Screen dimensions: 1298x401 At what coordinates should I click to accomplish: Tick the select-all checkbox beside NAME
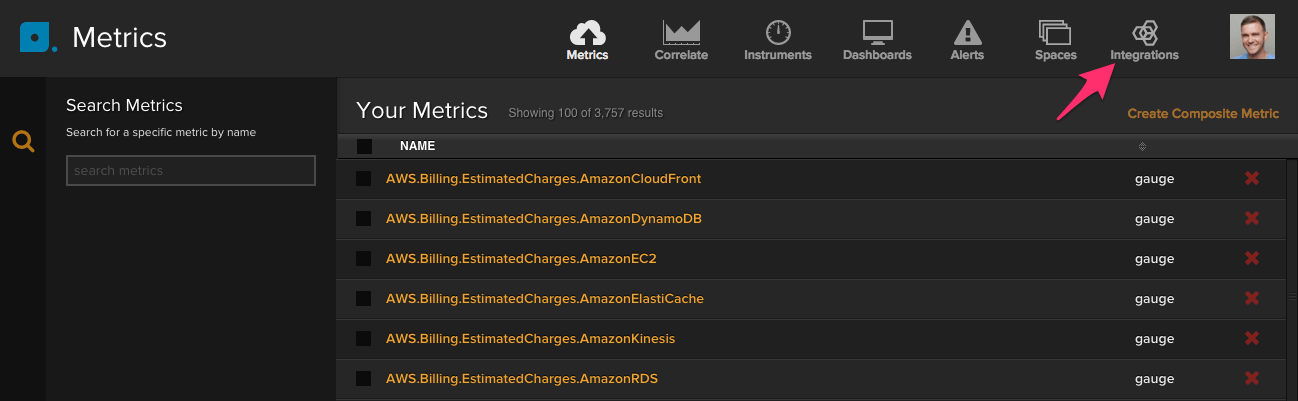click(x=364, y=146)
